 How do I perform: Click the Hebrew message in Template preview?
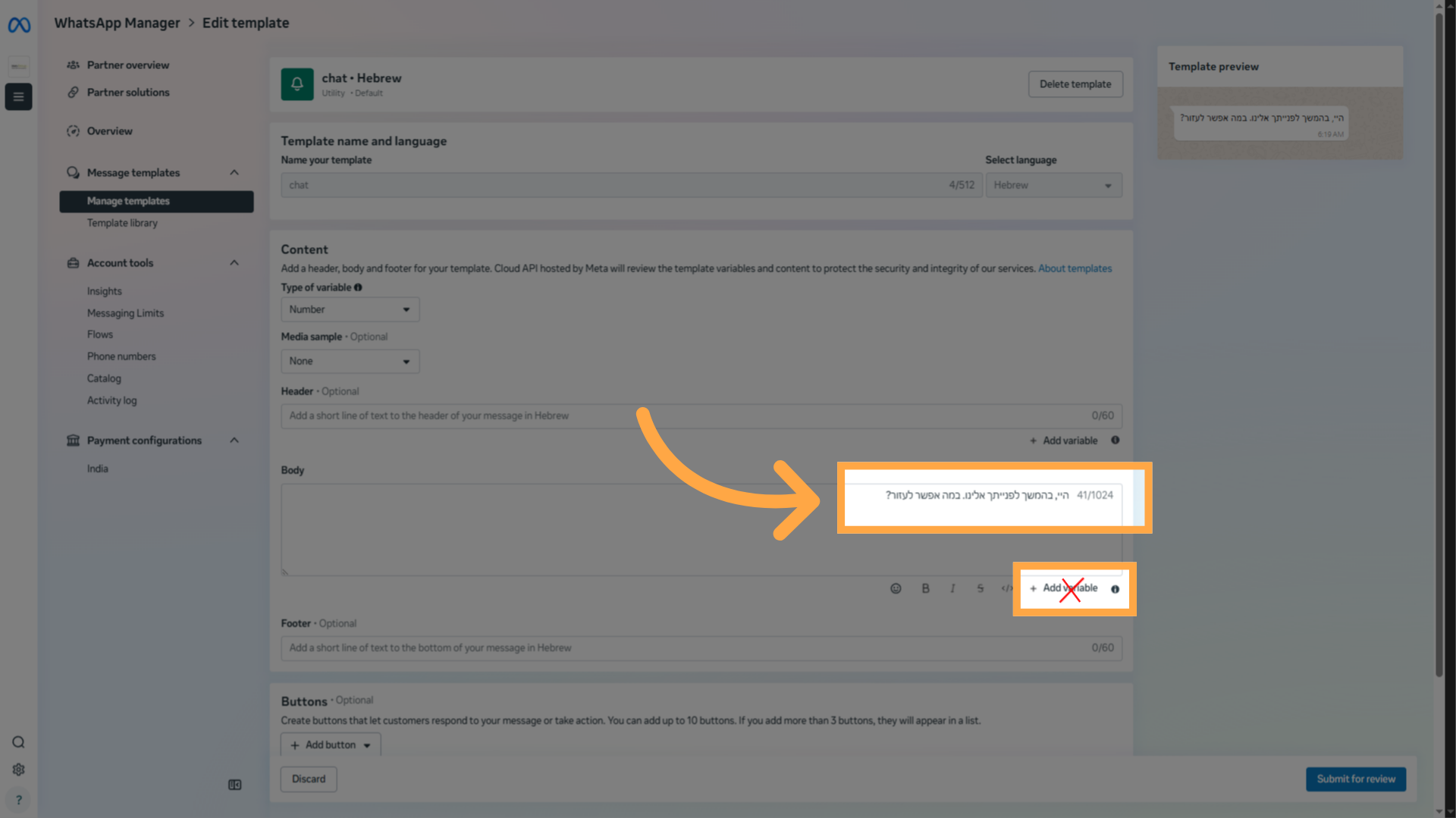[x=1261, y=118]
